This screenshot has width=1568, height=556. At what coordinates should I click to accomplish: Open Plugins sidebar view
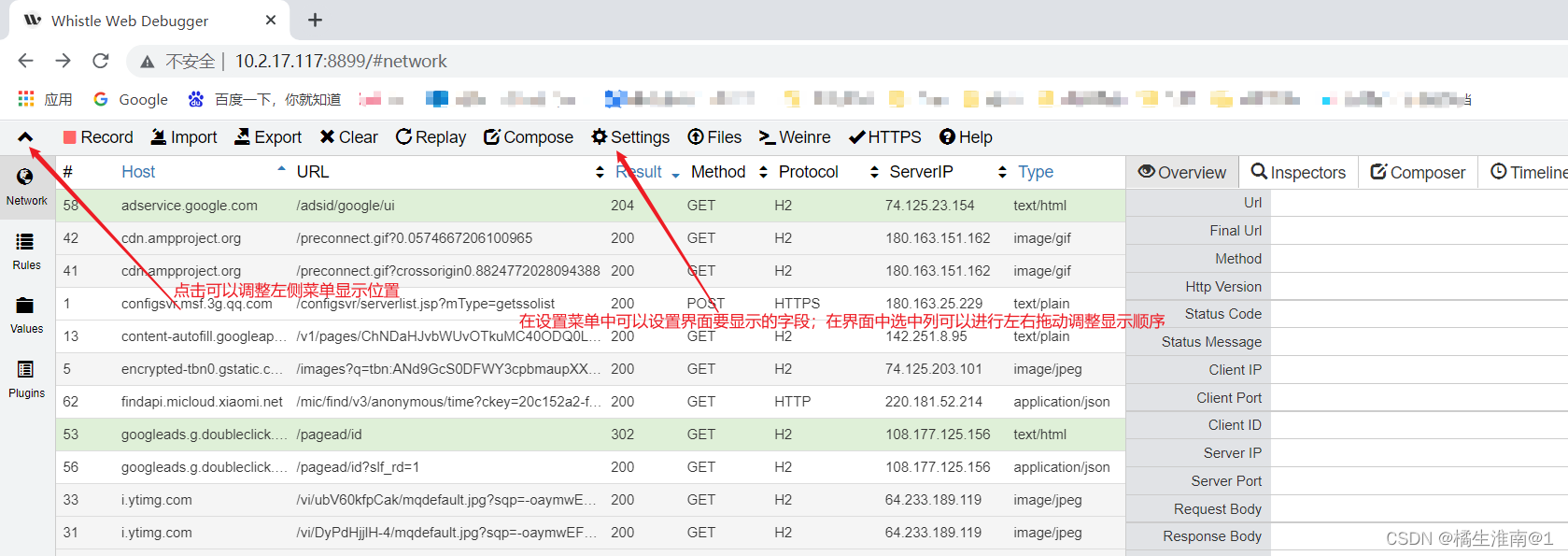coord(26,379)
